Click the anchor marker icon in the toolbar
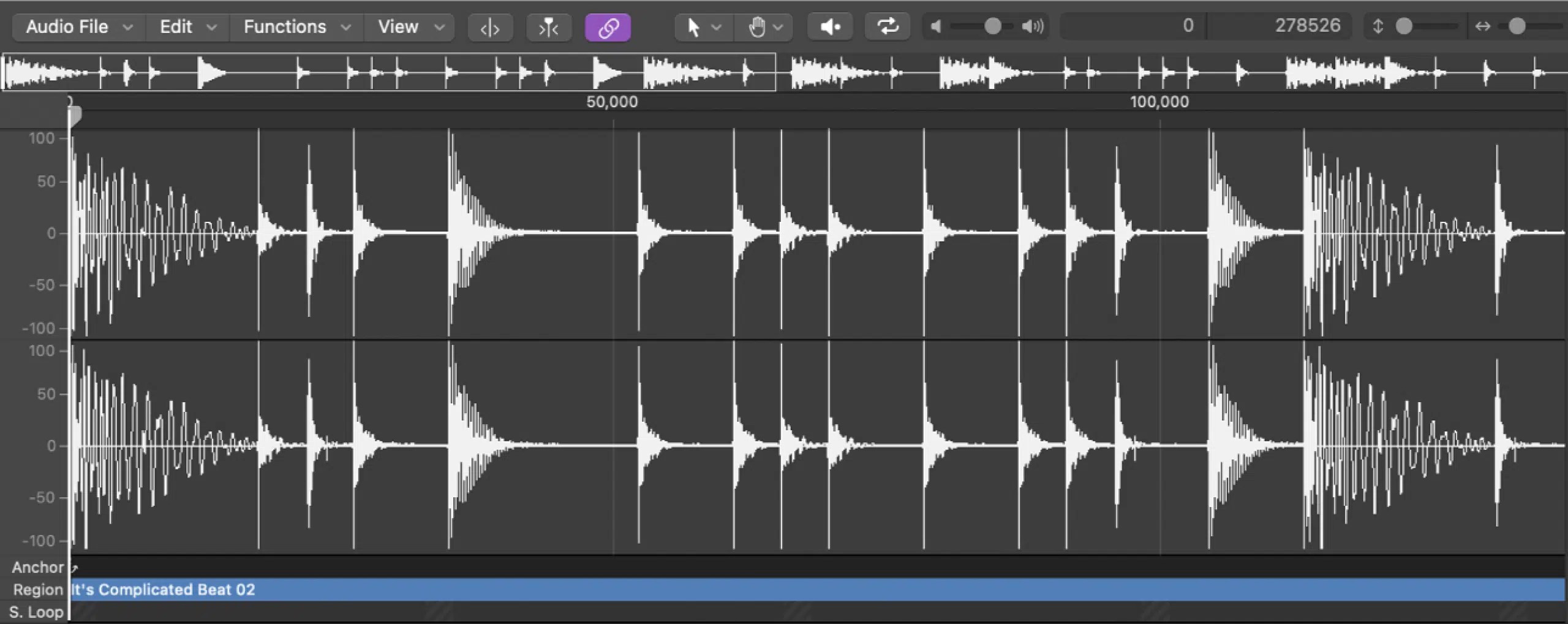The image size is (1568, 624). point(548,26)
